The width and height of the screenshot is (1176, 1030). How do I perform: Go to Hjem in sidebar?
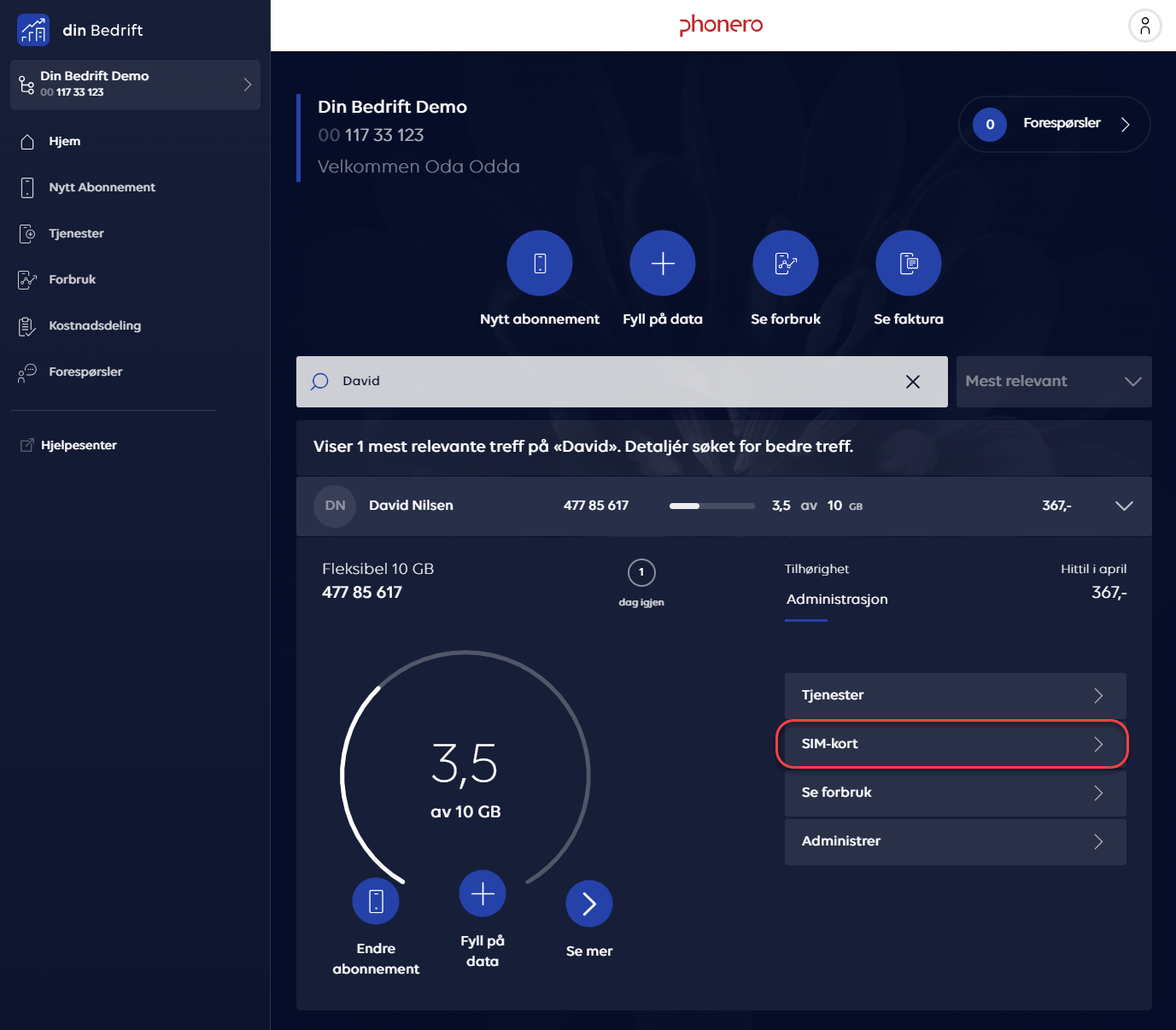coord(65,142)
